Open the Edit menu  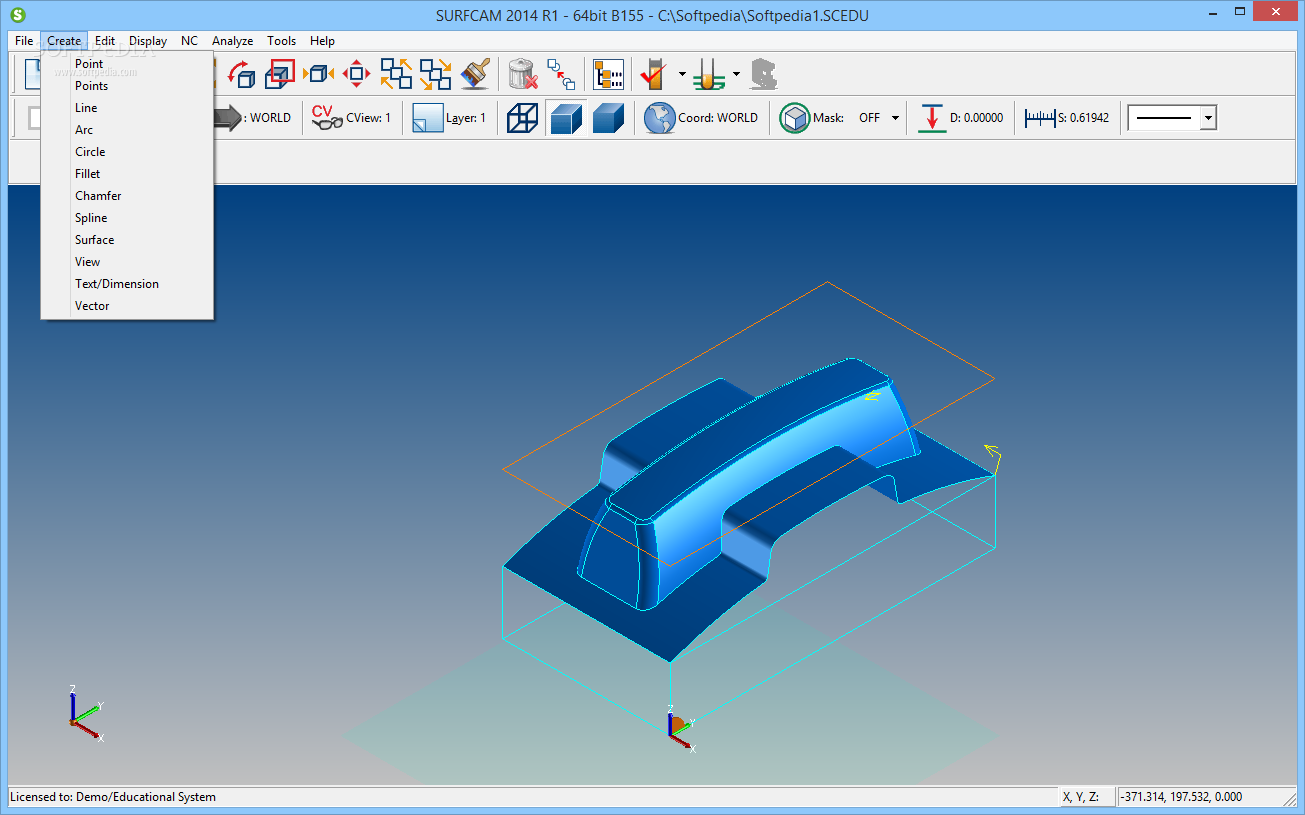(x=105, y=41)
